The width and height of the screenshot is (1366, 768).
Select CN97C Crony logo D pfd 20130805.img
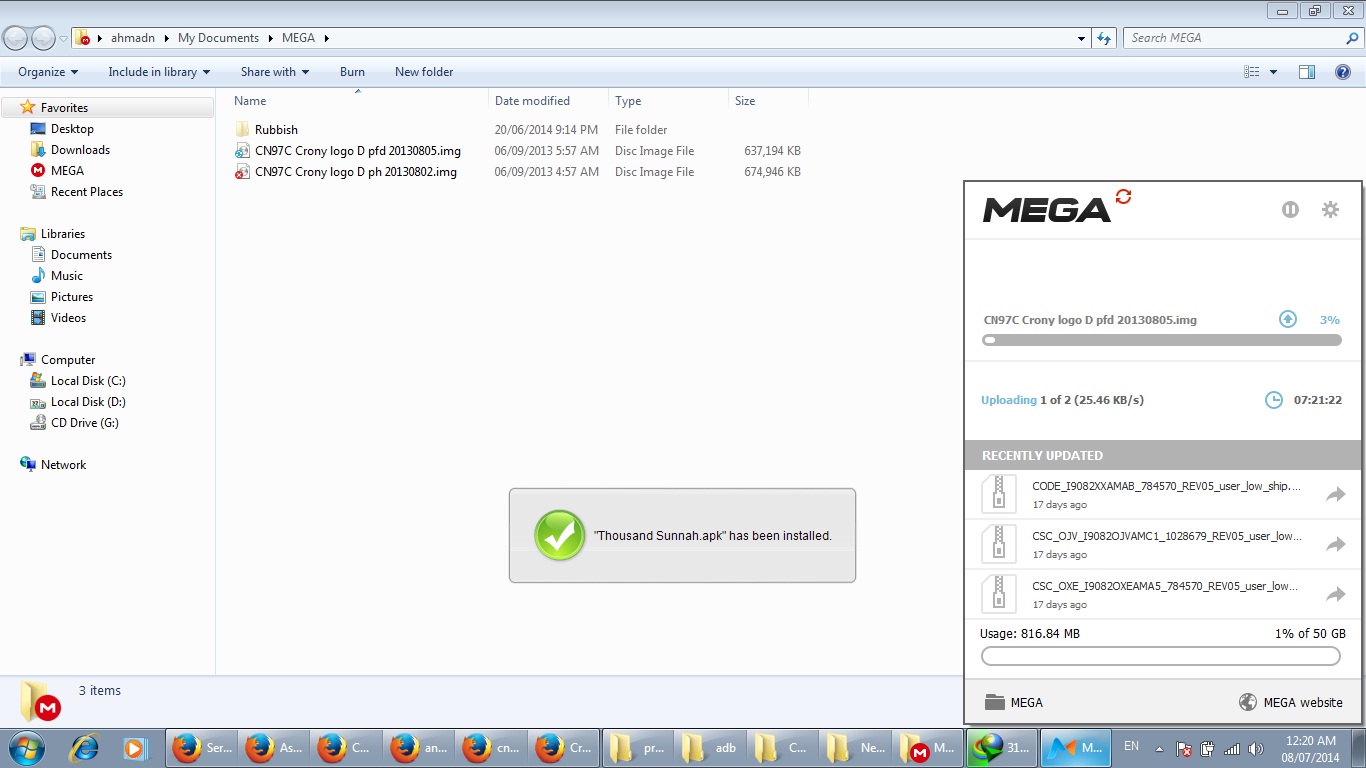(357, 151)
